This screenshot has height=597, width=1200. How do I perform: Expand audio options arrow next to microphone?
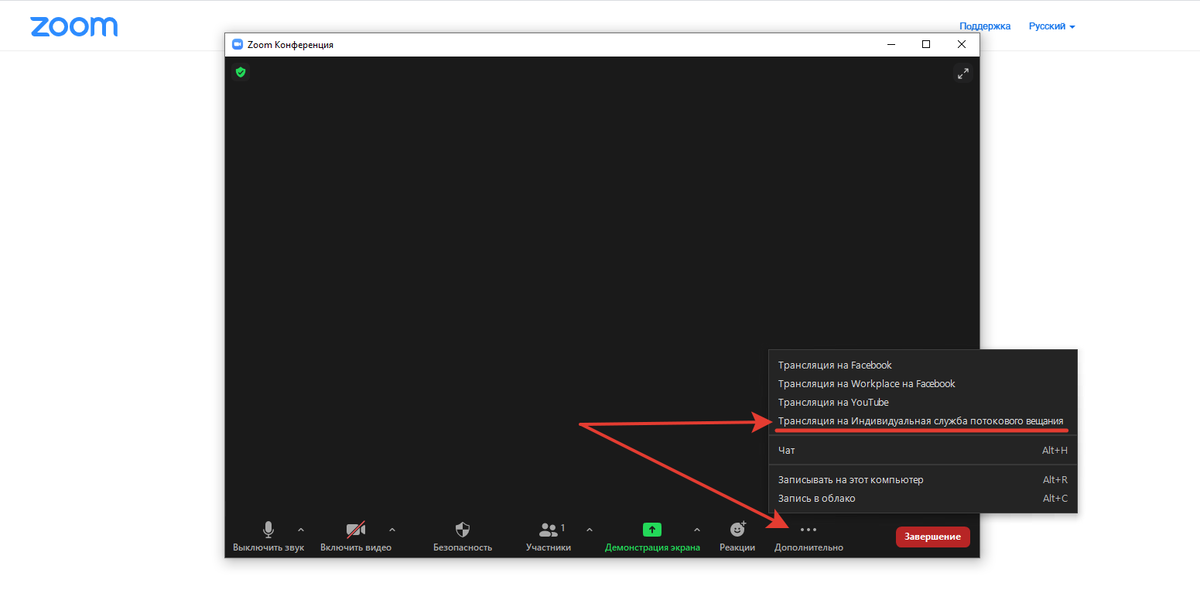pyautogui.click(x=301, y=529)
